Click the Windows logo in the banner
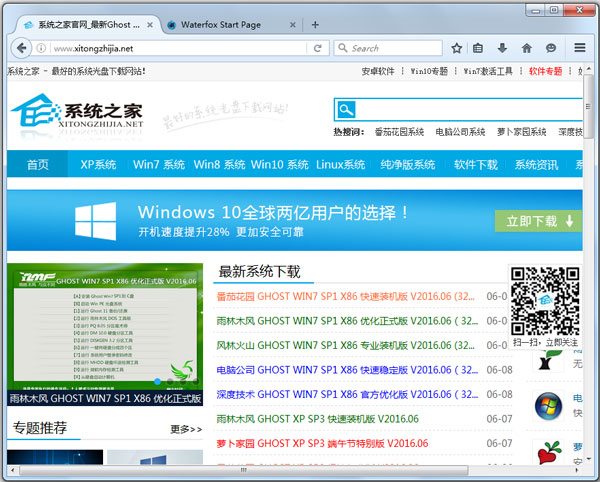This screenshot has width=600, height=482. pos(95,221)
